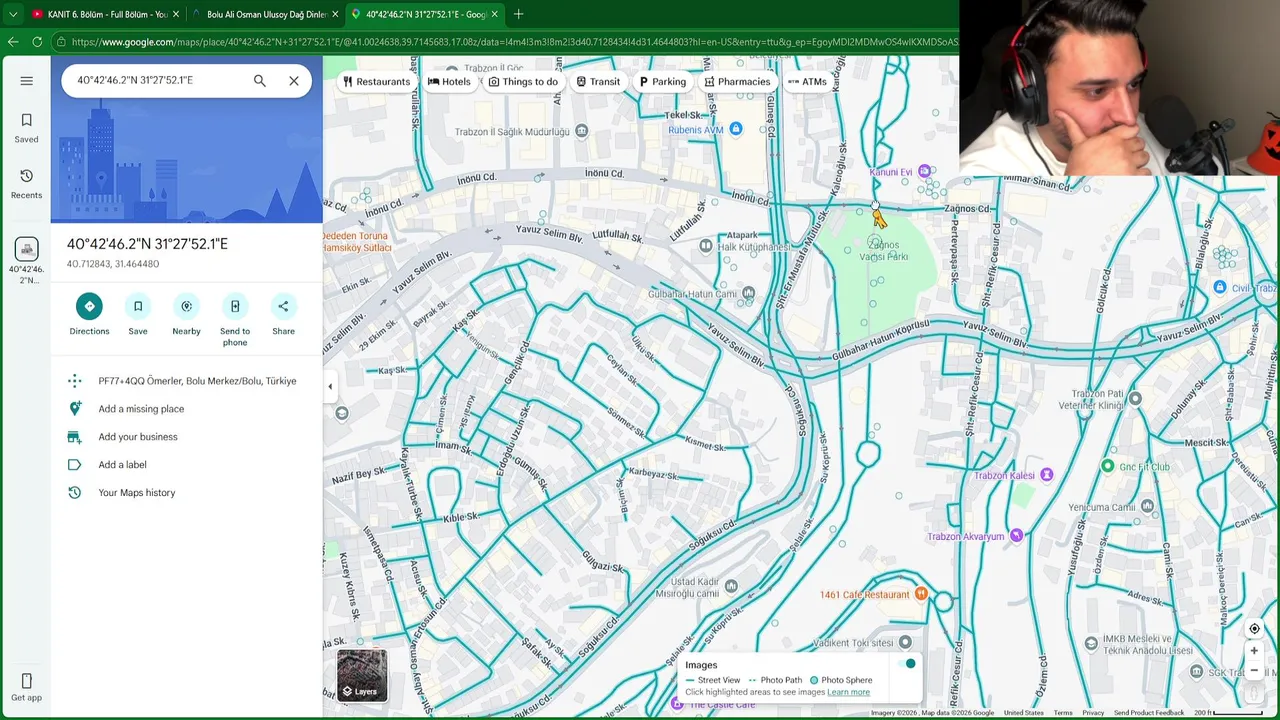Image resolution: width=1280 pixels, height=720 pixels.
Task: Click the browser address bar URL
Action: click(x=515, y=42)
